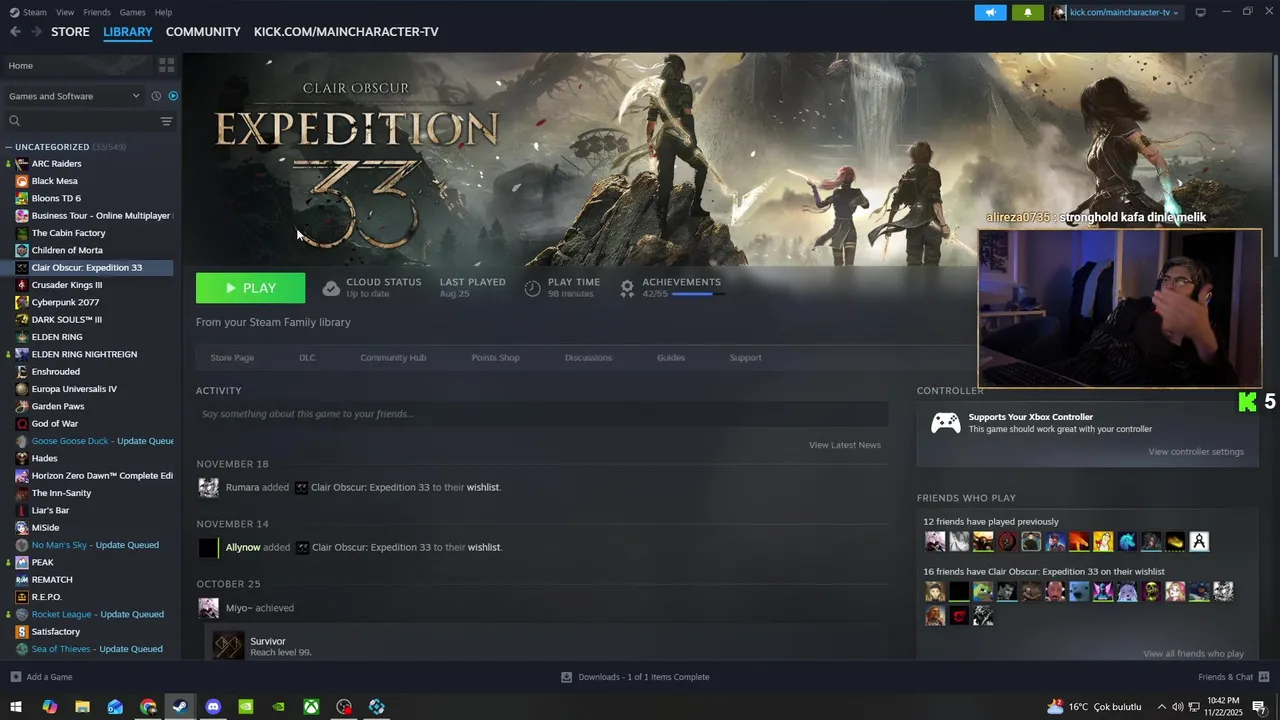Show recent activity clock filter

pyautogui.click(x=156, y=96)
